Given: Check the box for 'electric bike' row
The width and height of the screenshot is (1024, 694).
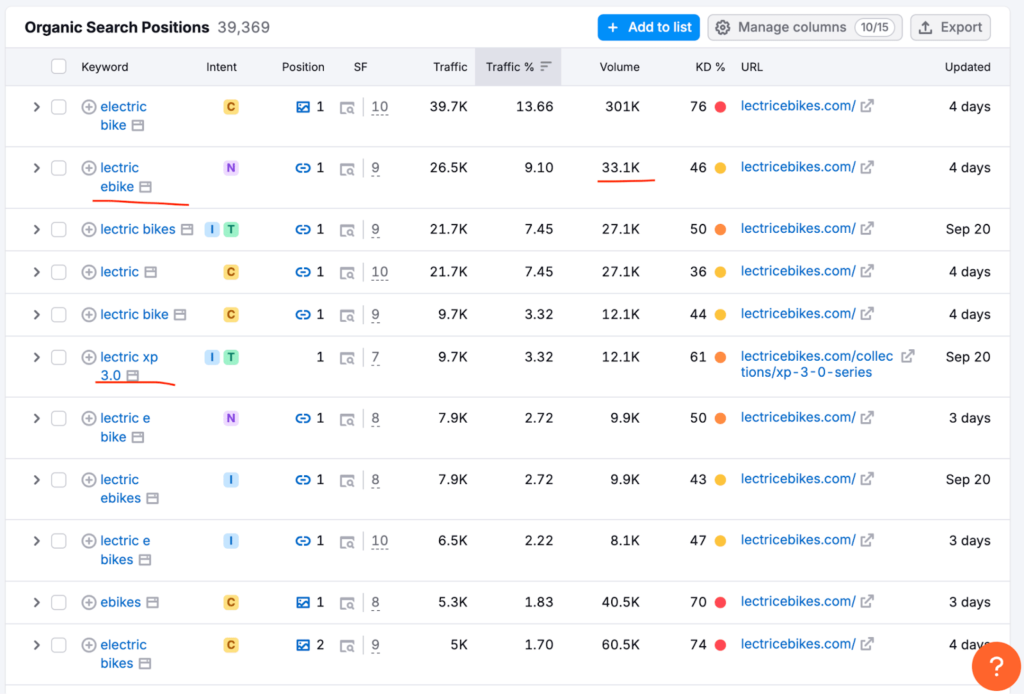Looking at the screenshot, I should point(59,107).
